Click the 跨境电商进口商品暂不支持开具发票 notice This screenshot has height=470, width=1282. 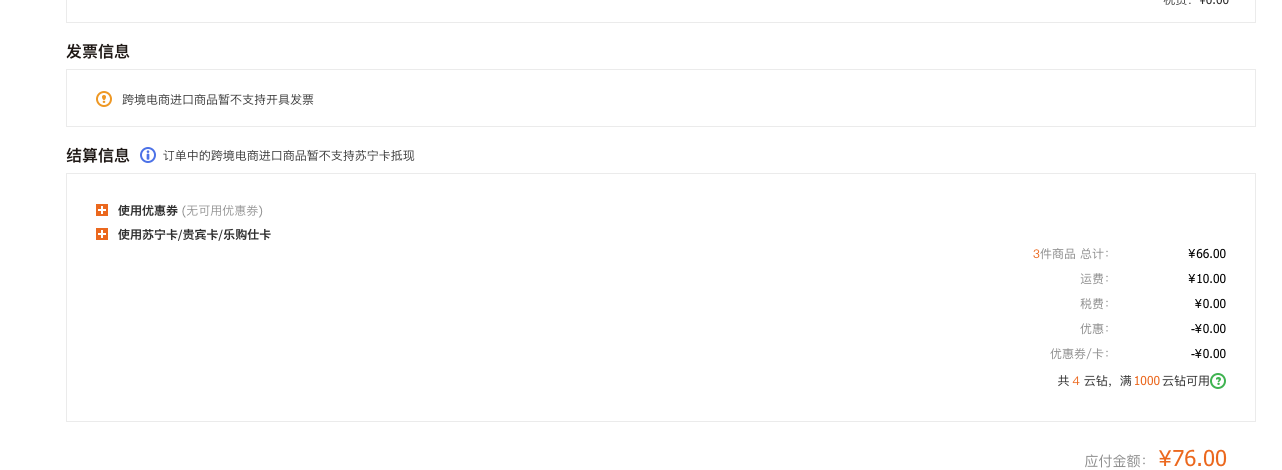(x=218, y=100)
